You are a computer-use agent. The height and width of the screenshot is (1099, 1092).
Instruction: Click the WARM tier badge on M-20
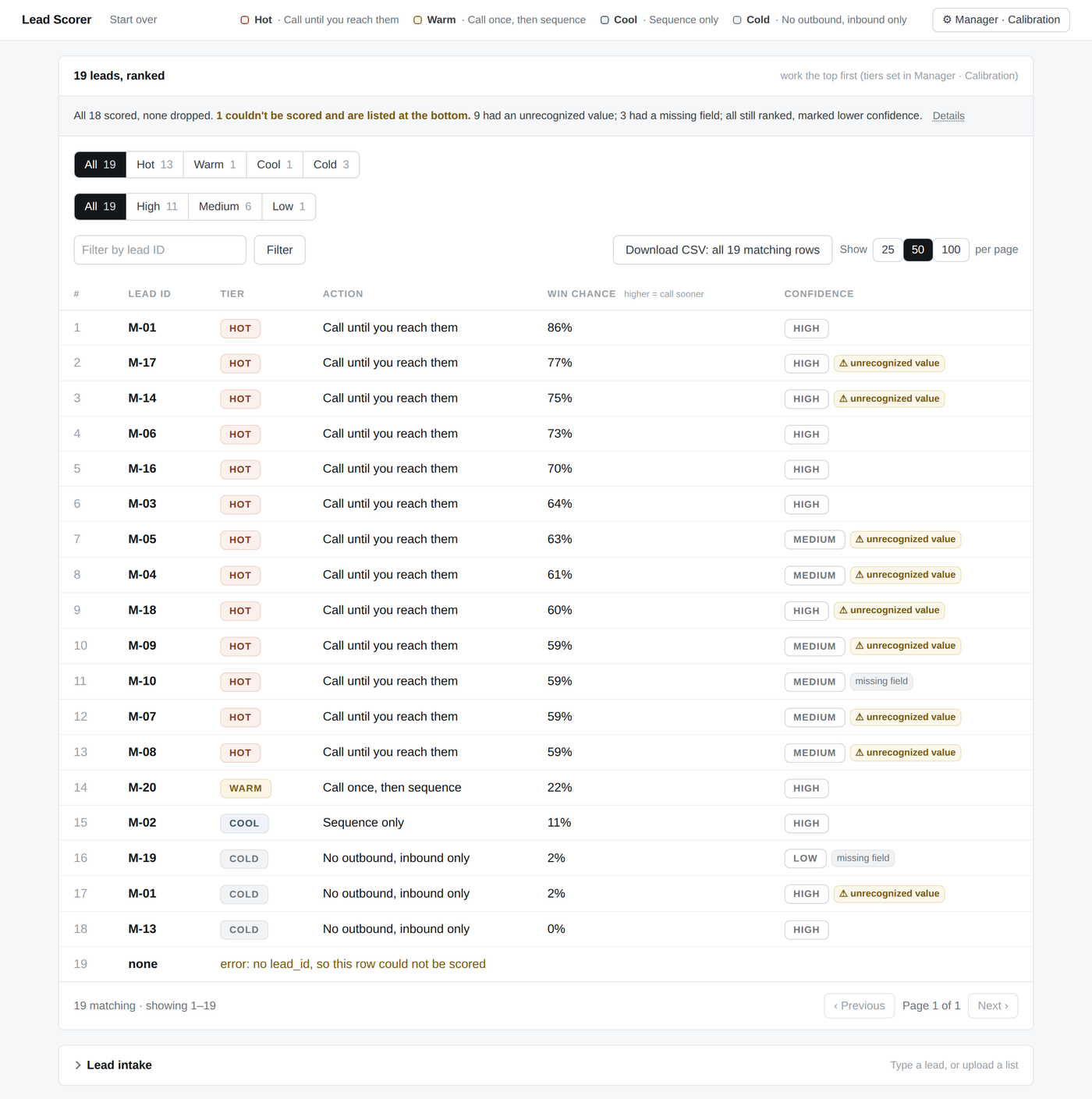pyautogui.click(x=246, y=789)
